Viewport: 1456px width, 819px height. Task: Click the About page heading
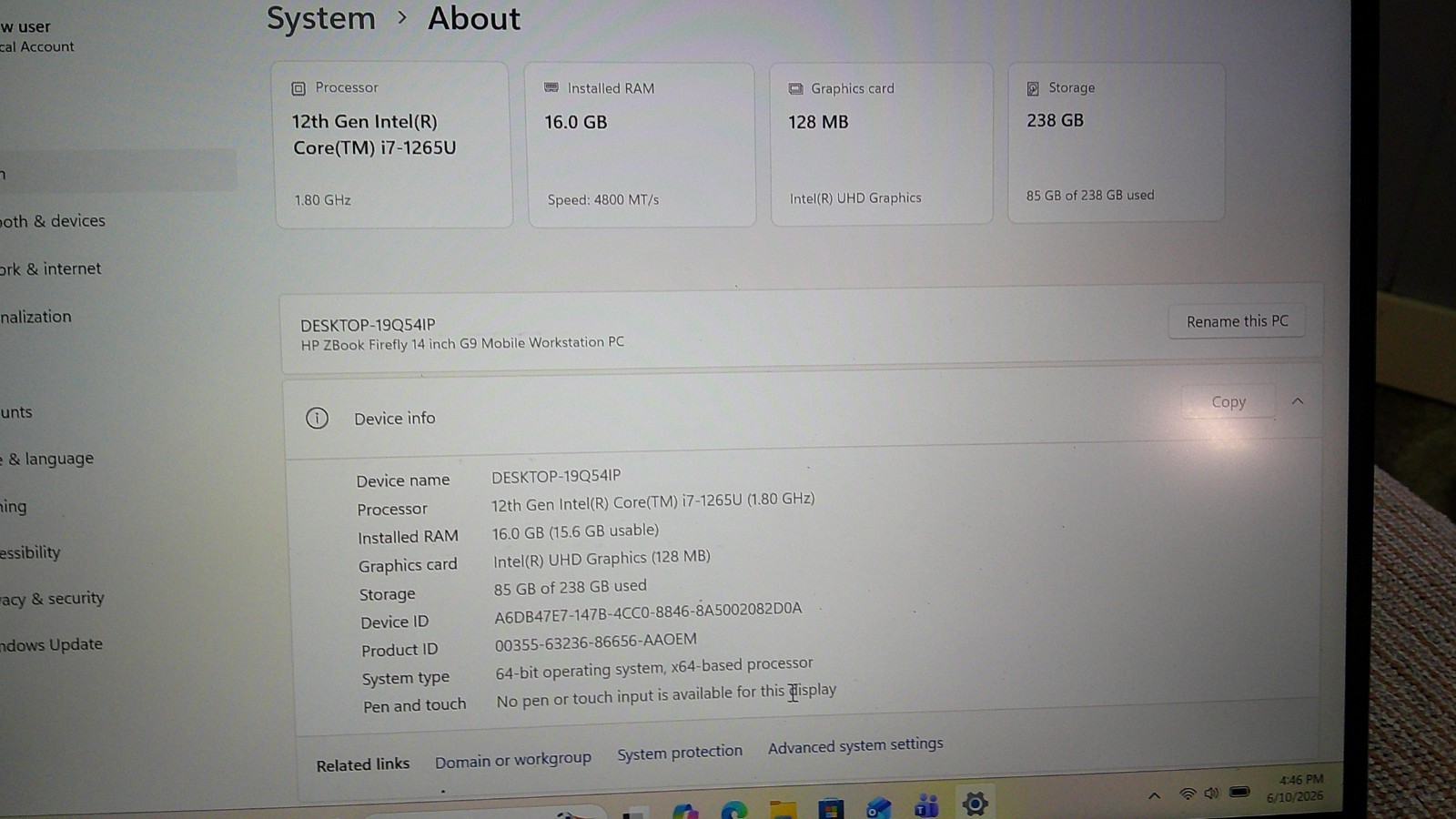point(474,18)
